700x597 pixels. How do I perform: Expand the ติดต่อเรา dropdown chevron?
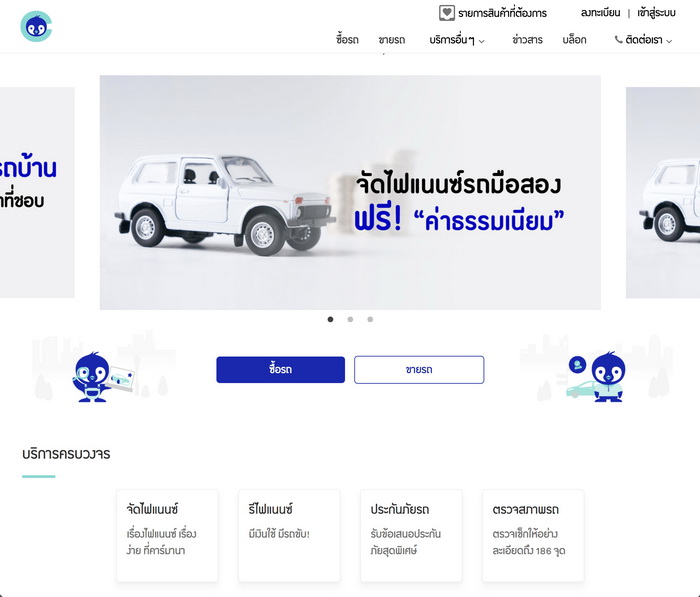[x=669, y=41]
